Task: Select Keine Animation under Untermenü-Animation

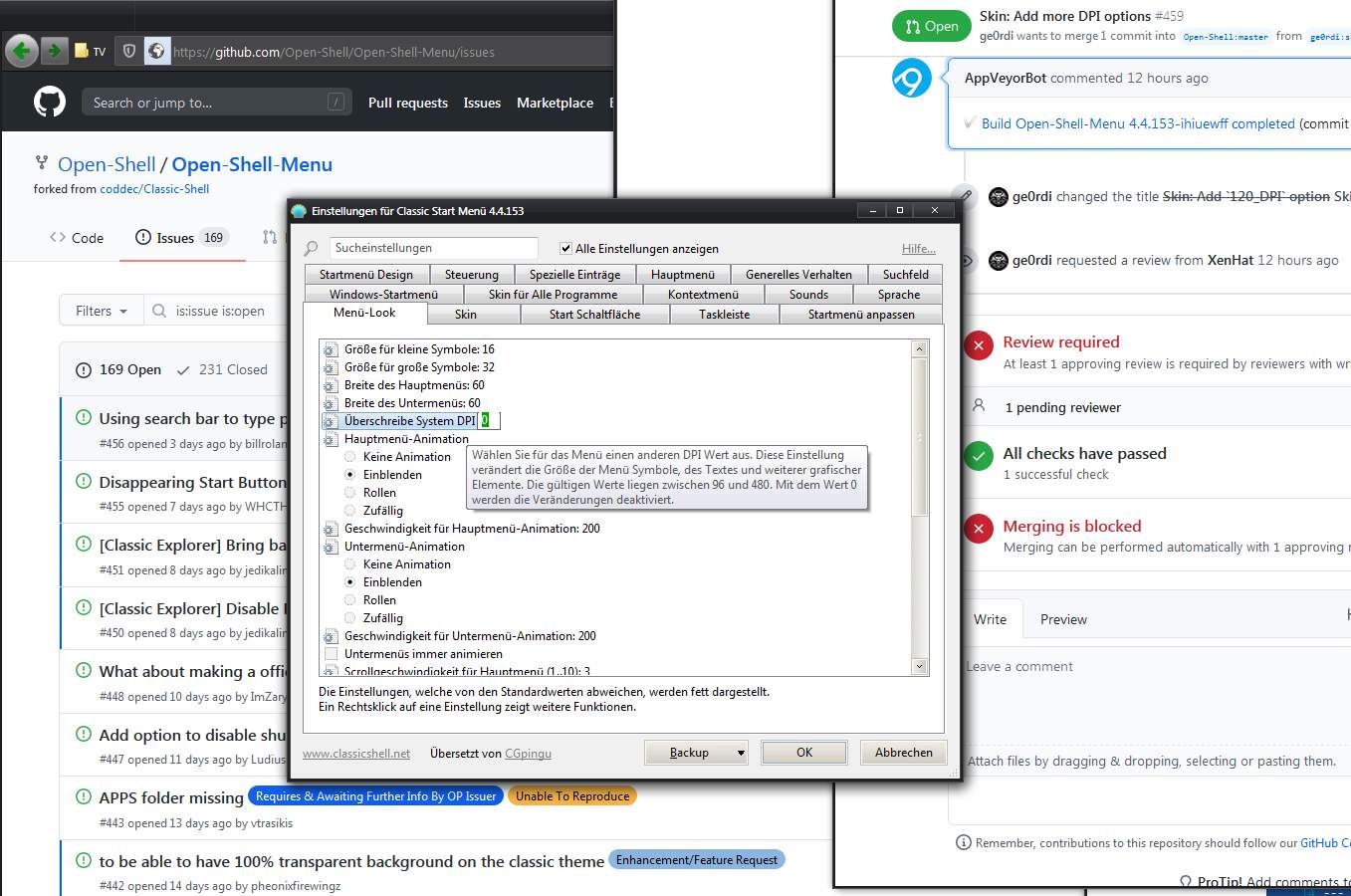Action: 350,564
